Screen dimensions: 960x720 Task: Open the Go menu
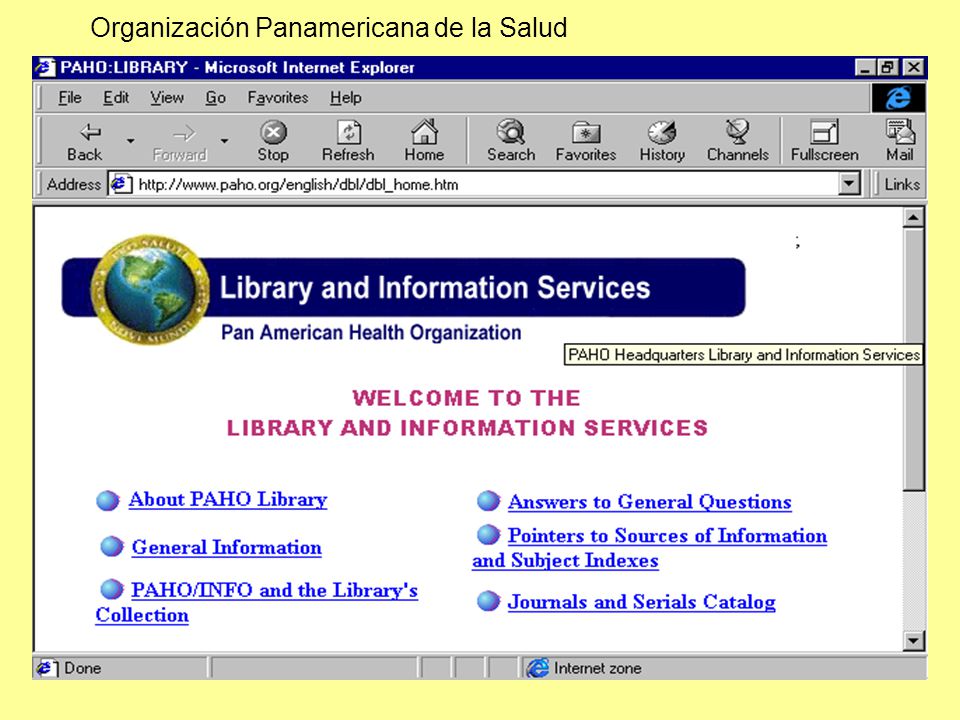pos(216,98)
